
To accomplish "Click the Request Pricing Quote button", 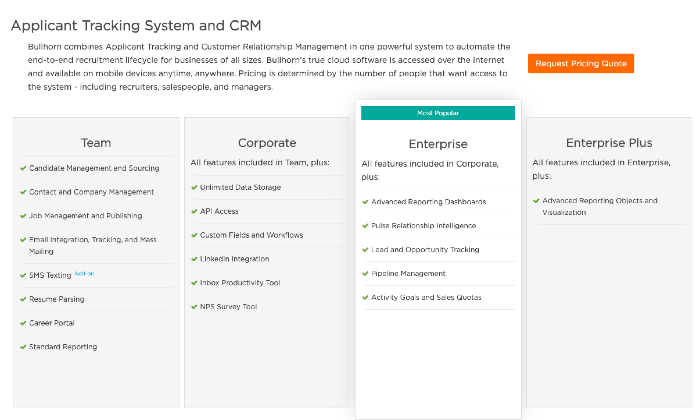I will 580,63.
